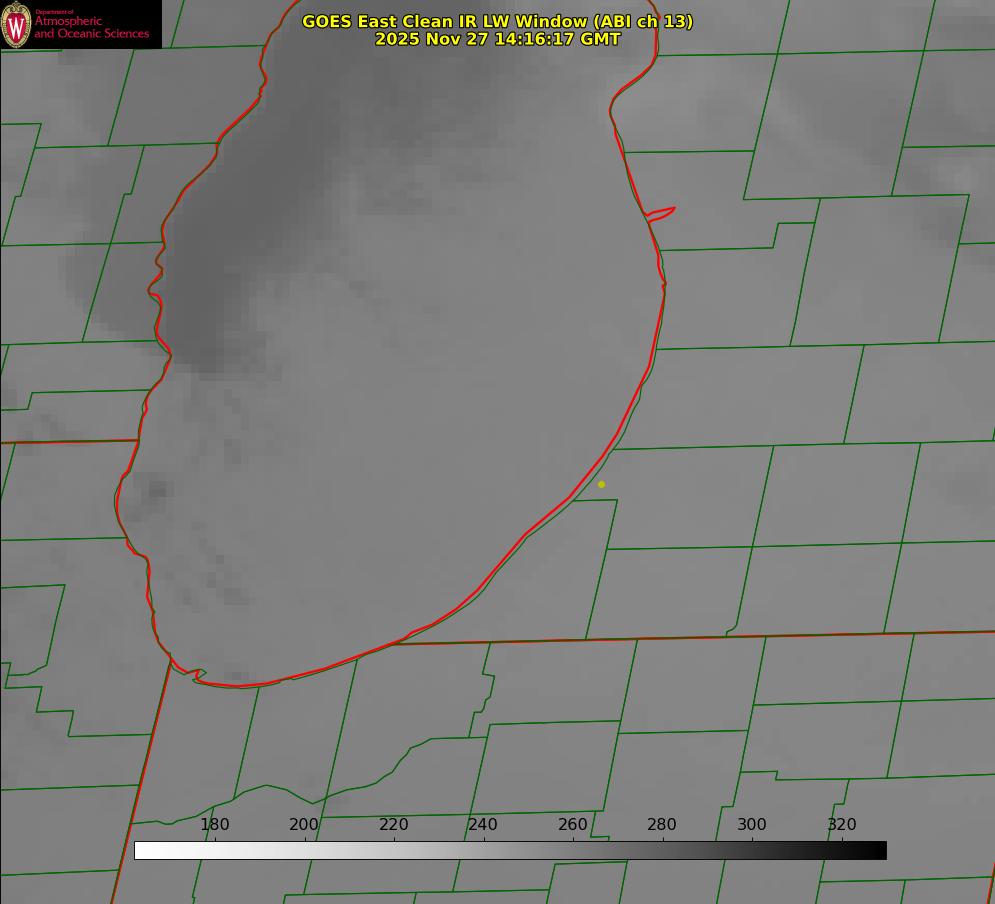Click the yellow dot marker near the shoreline
Image resolution: width=995 pixels, height=904 pixels.
pos(602,484)
